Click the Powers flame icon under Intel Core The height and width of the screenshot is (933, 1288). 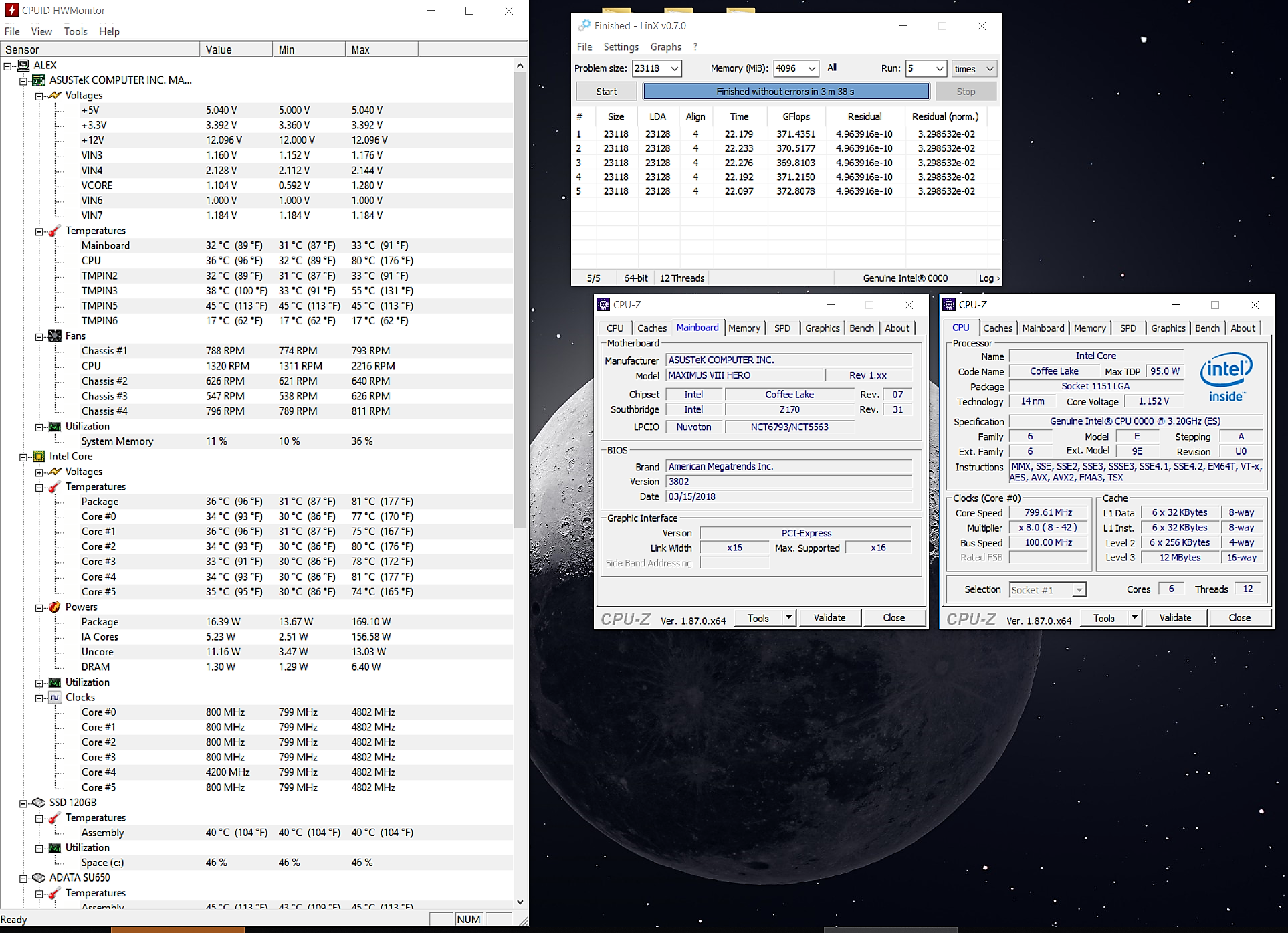tap(55, 607)
